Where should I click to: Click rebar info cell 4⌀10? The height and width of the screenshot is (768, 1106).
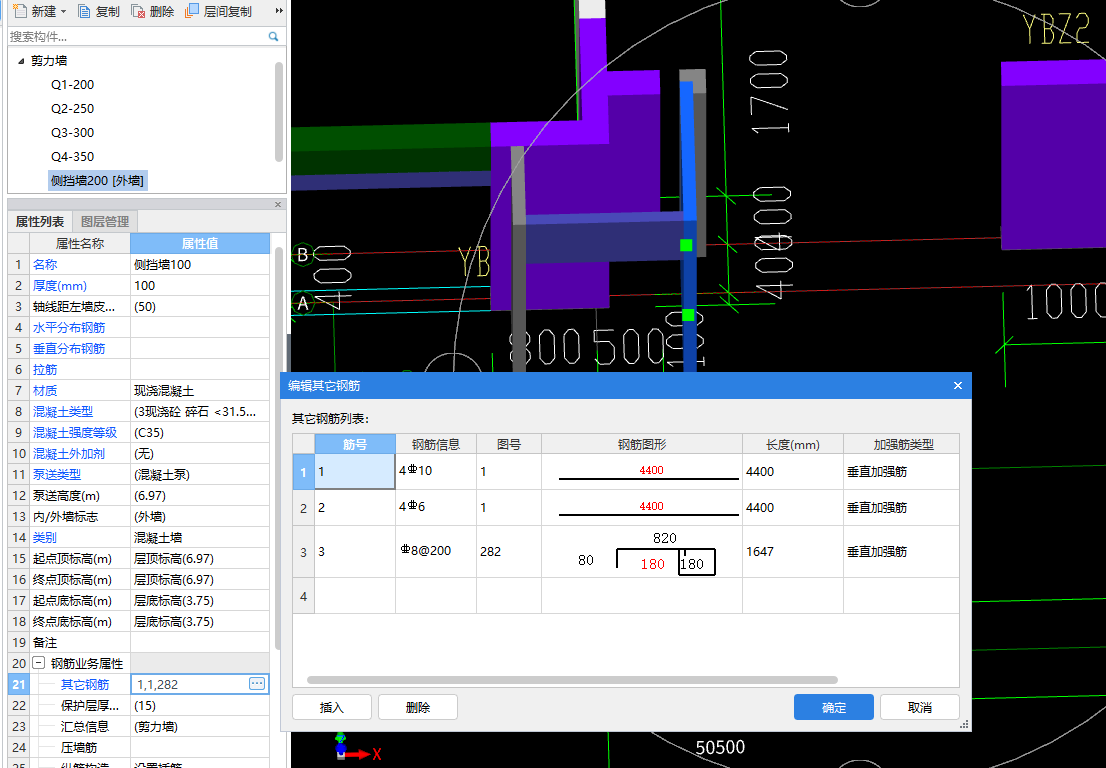tap(436, 472)
